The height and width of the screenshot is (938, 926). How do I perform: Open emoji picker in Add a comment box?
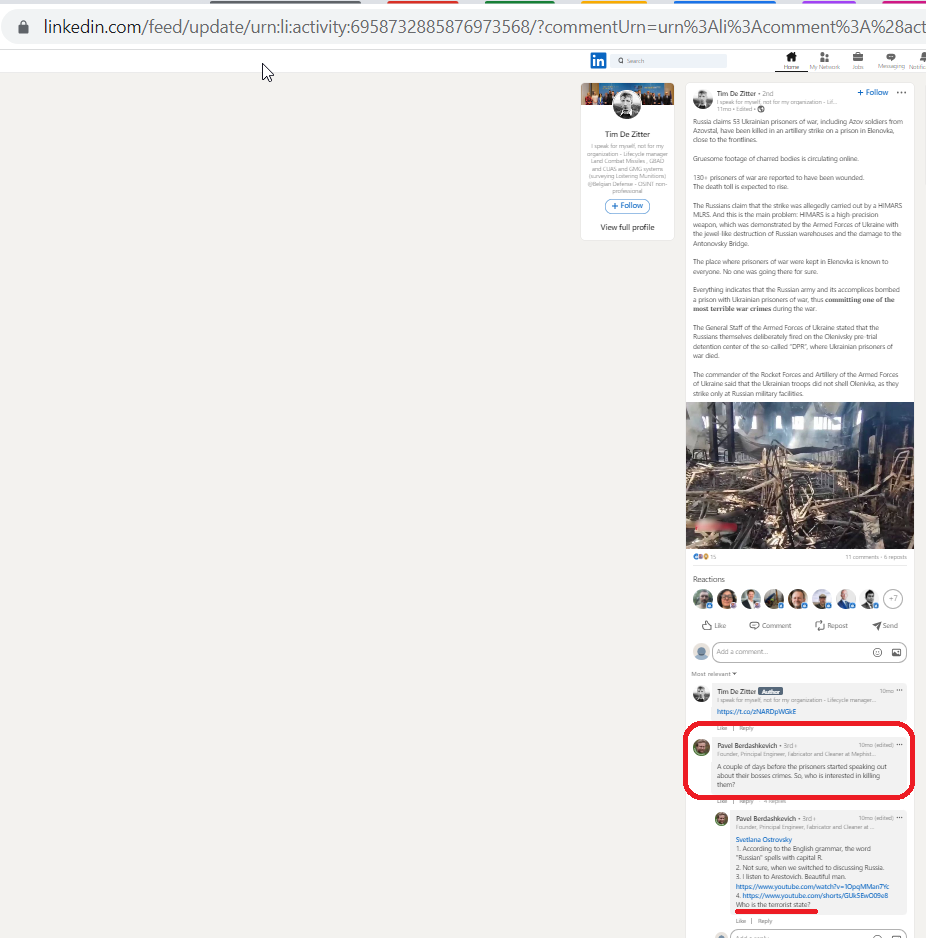878,652
